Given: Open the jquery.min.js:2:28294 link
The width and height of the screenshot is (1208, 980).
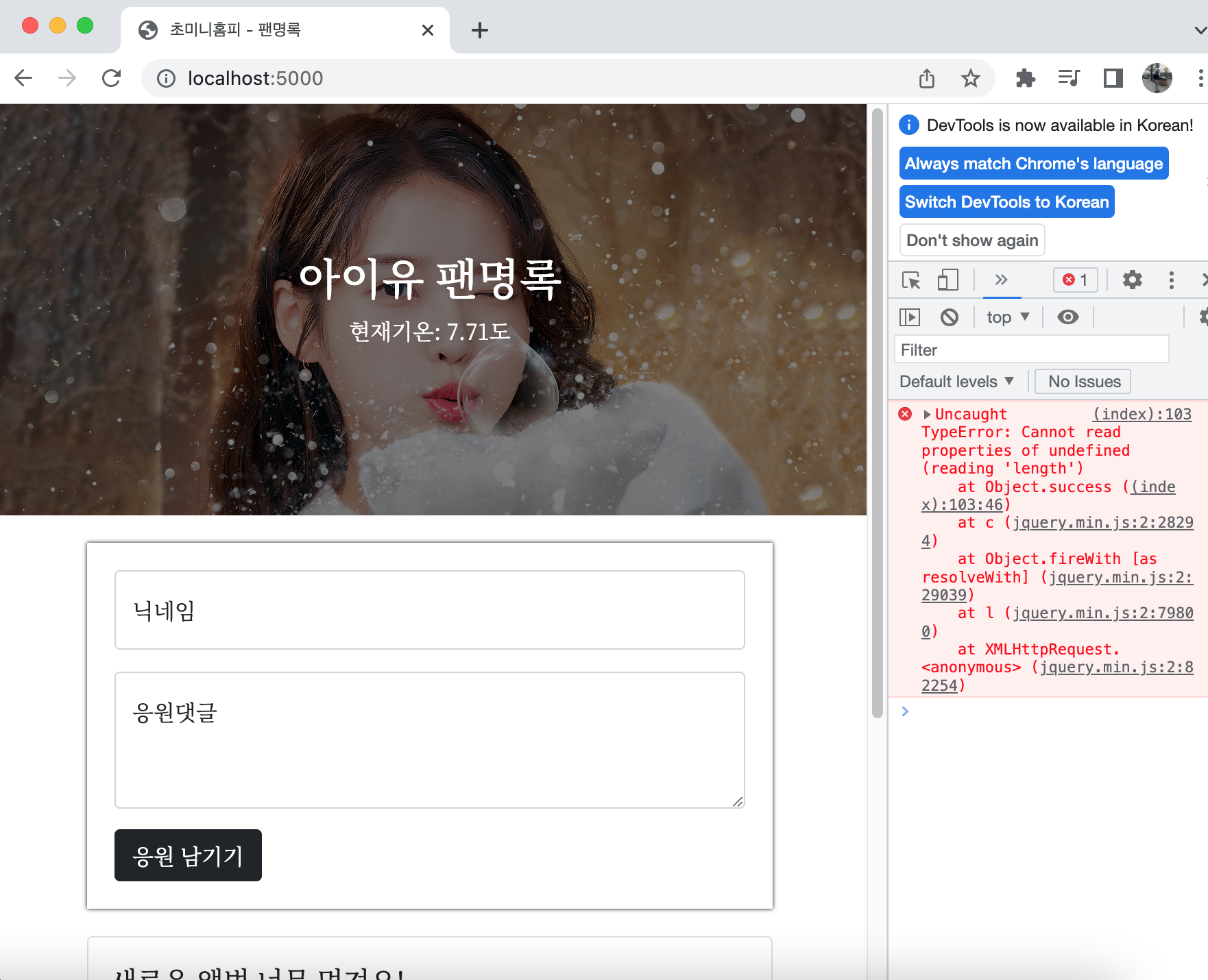Looking at the screenshot, I should click(x=1102, y=523).
